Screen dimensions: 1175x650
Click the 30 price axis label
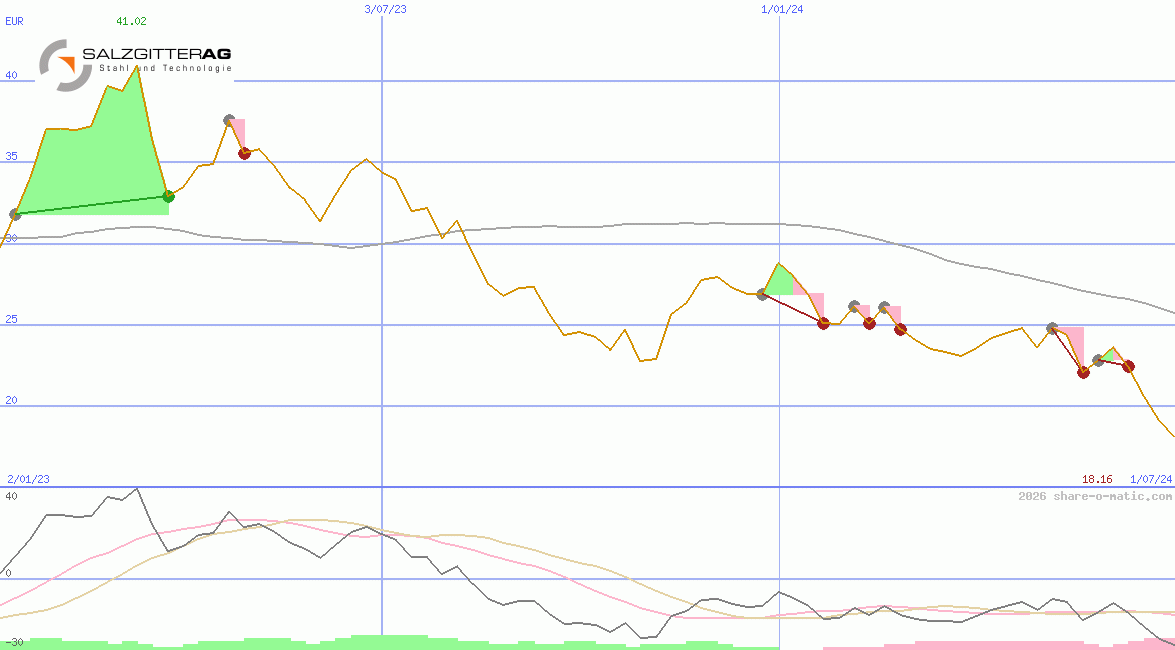pyautogui.click(x=11, y=238)
